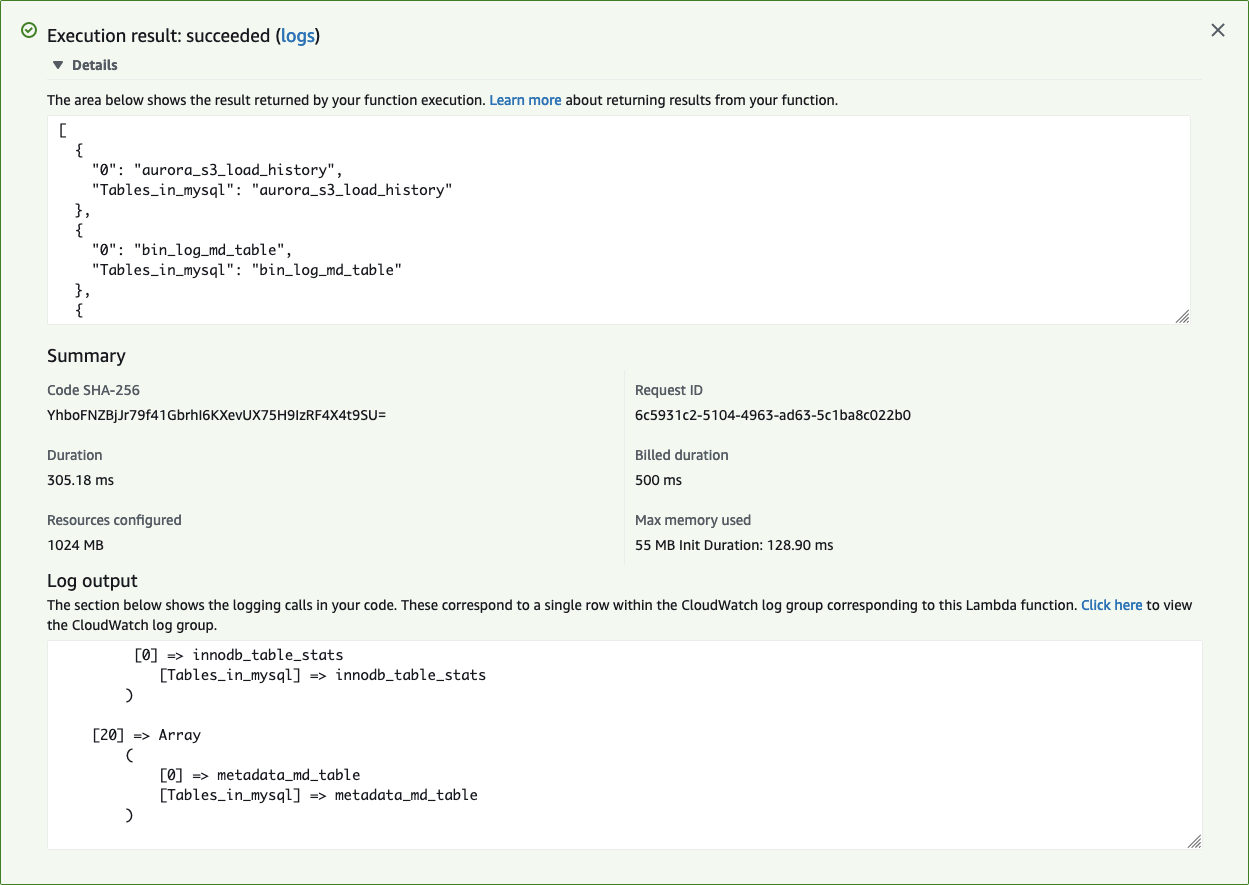
Task: Close the execution result panel
Action: point(1217,31)
